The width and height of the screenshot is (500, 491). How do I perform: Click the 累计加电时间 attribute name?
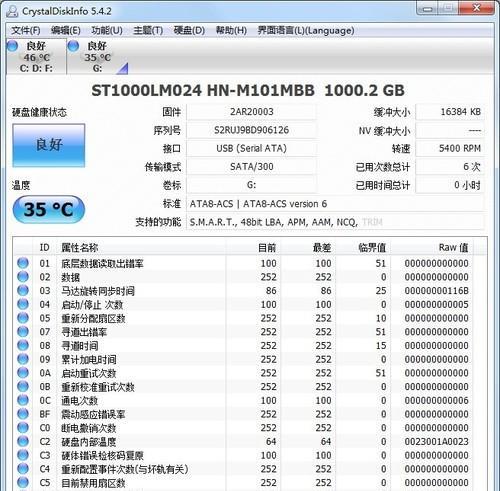coord(89,359)
